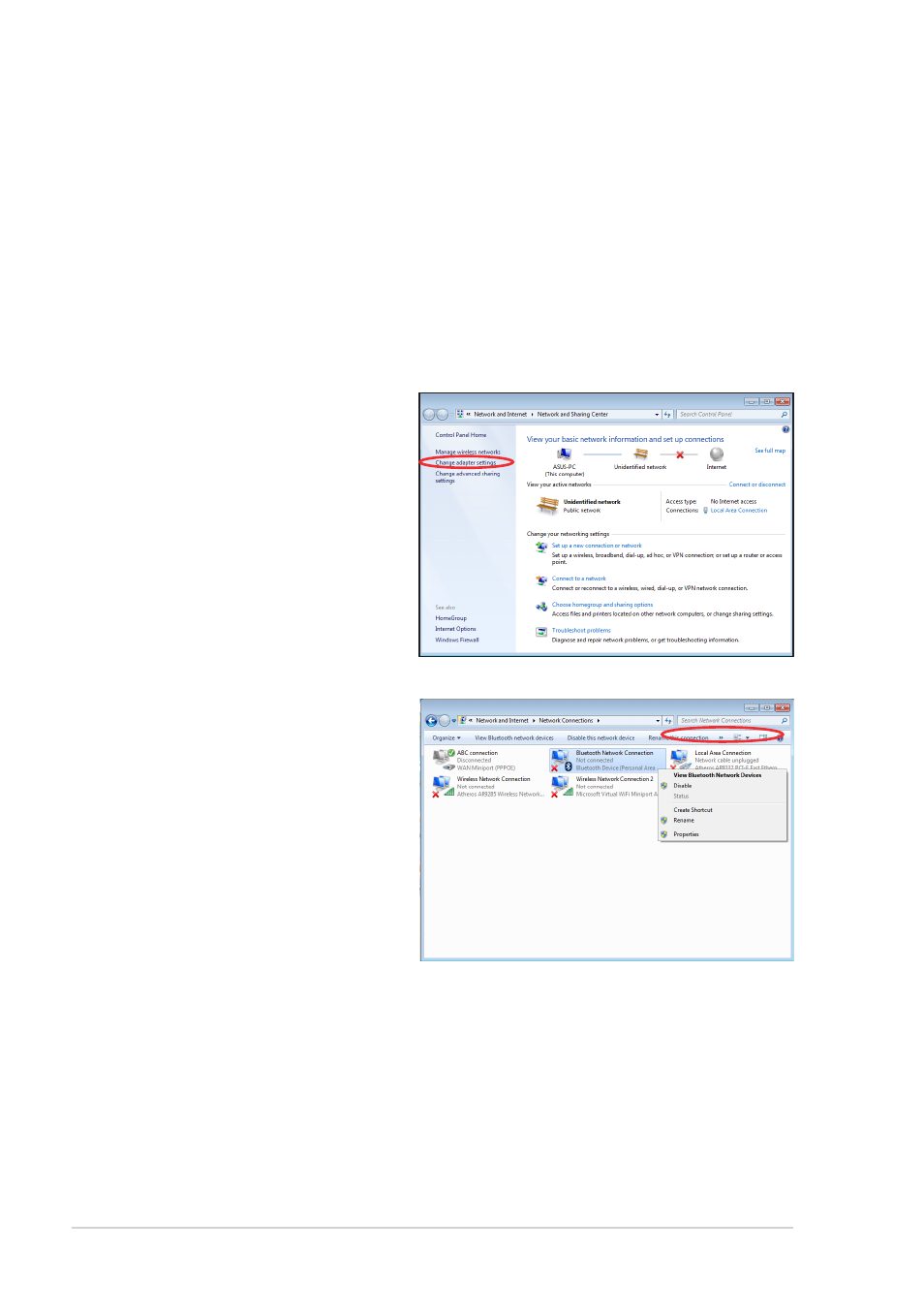
Task: Click the ASUS-PC computer icon
Action: (565, 454)
